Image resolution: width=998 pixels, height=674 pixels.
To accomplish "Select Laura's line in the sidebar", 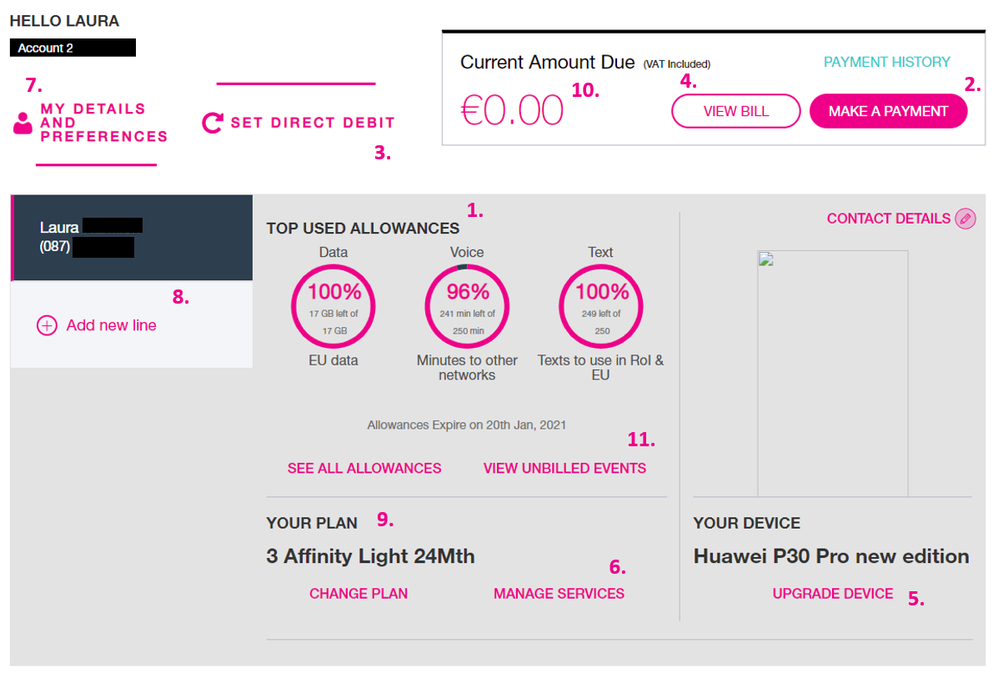I will [x=132, y=237].
